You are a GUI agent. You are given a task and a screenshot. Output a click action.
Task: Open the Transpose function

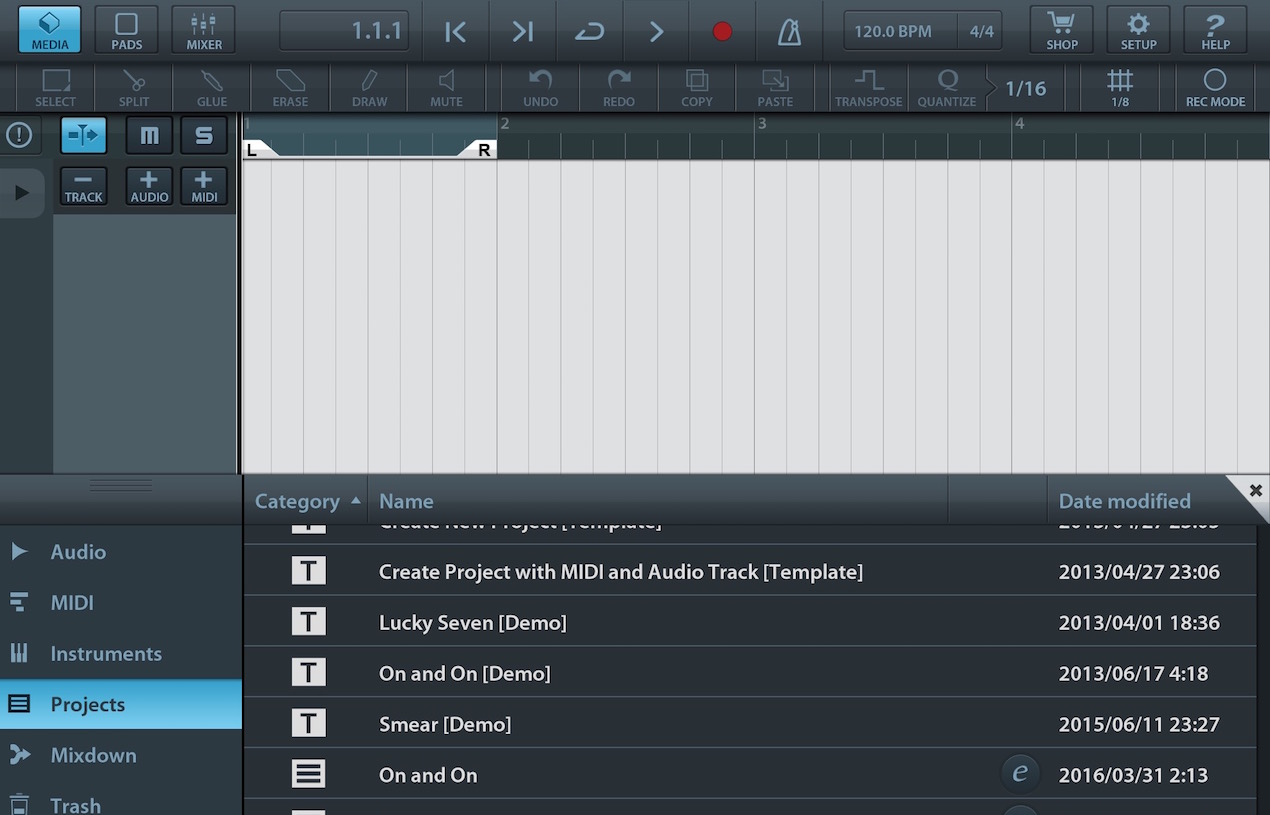coord(868,88)
